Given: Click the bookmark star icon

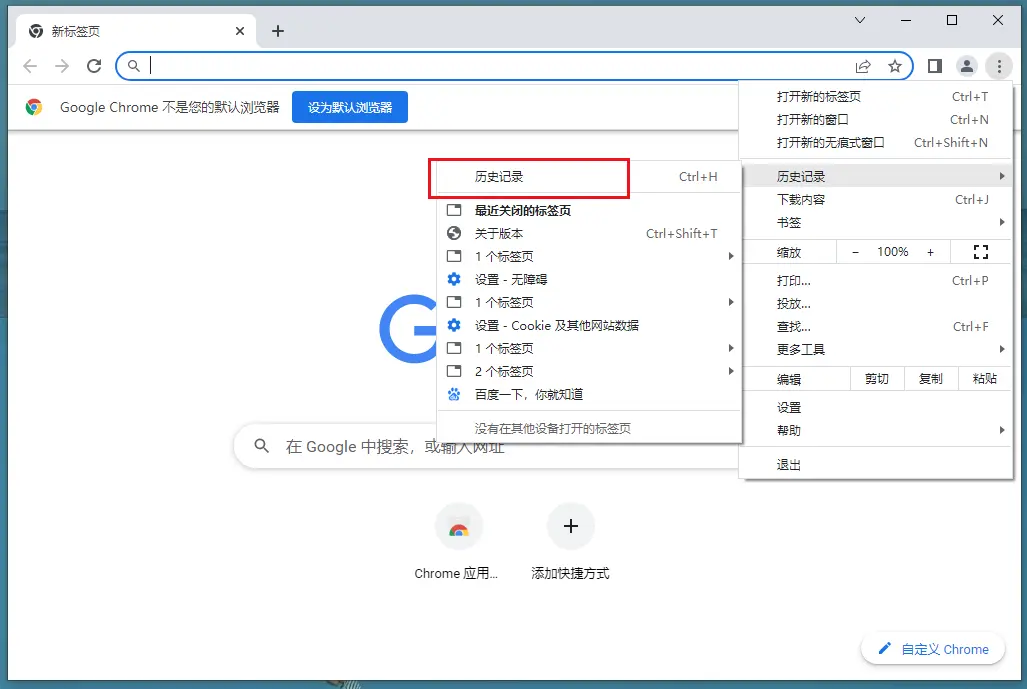Looking at the screenshot, I should (x=895, y=65).
